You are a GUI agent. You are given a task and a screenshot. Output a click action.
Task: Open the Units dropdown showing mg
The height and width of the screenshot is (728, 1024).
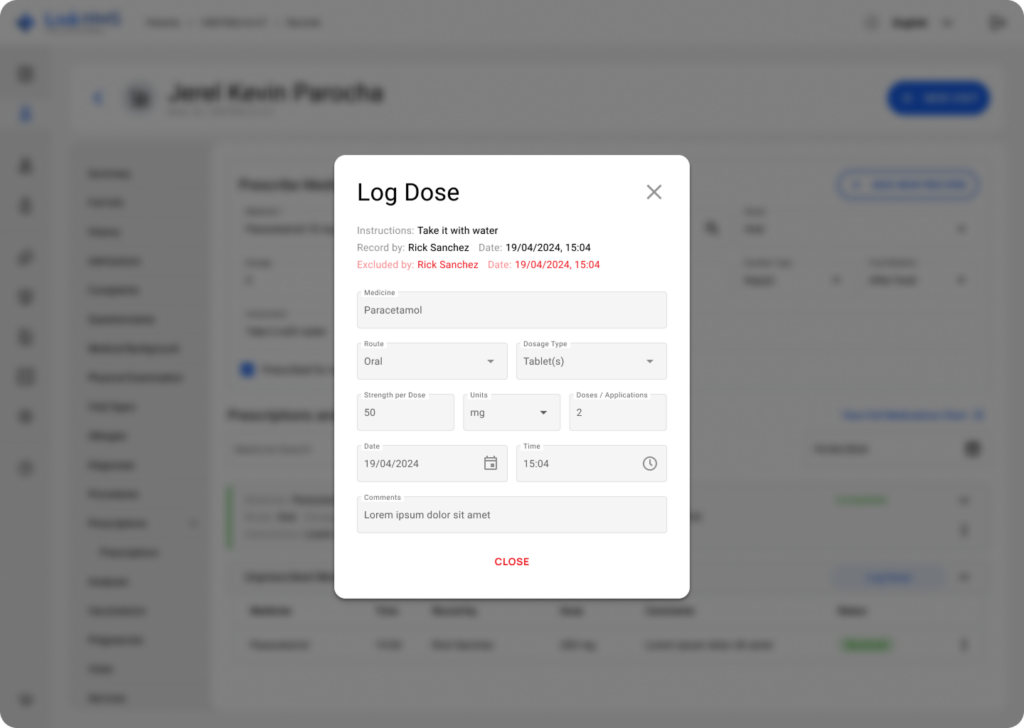point(511,412)
